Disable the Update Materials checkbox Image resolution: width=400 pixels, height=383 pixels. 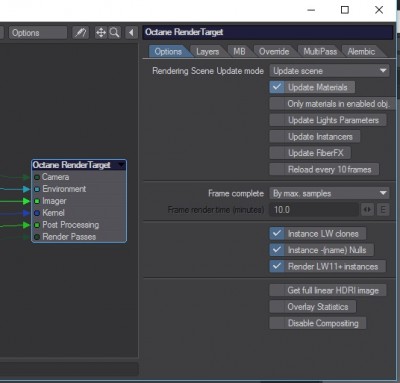[x=277, y=87]
